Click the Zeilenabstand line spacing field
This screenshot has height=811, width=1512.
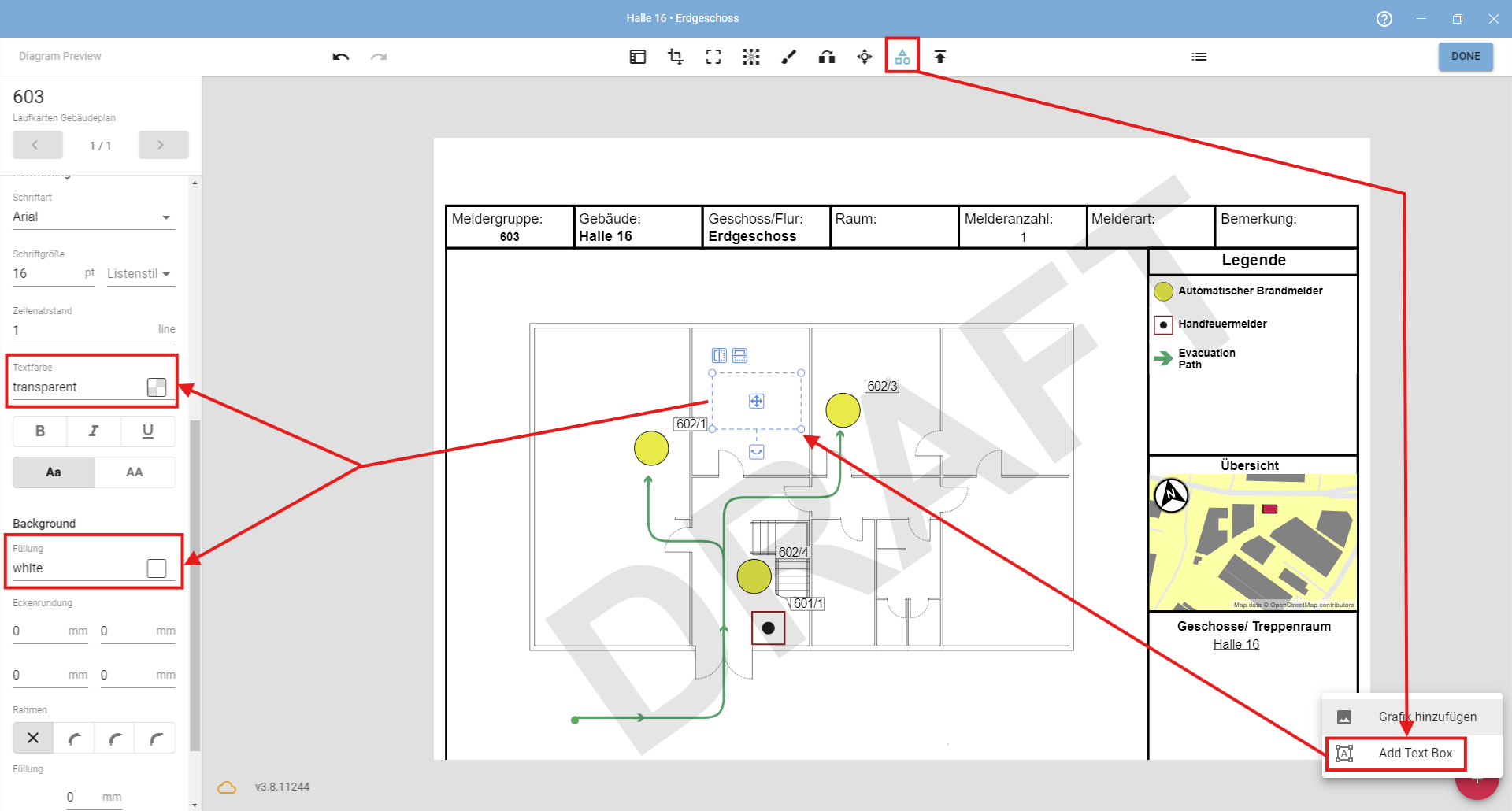(x=94, y=331)
